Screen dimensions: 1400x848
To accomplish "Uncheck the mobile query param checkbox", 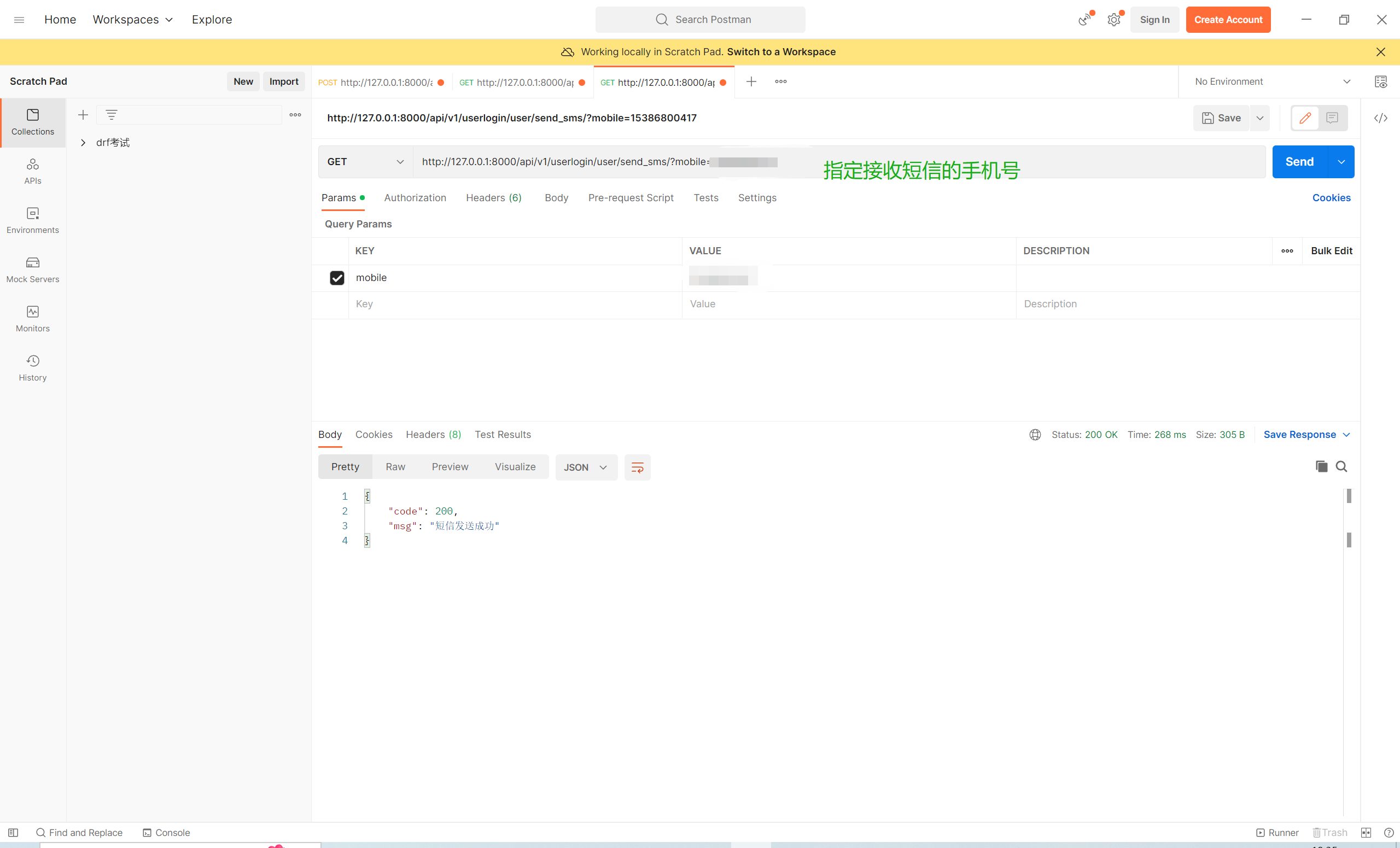I will click(337, 278).
